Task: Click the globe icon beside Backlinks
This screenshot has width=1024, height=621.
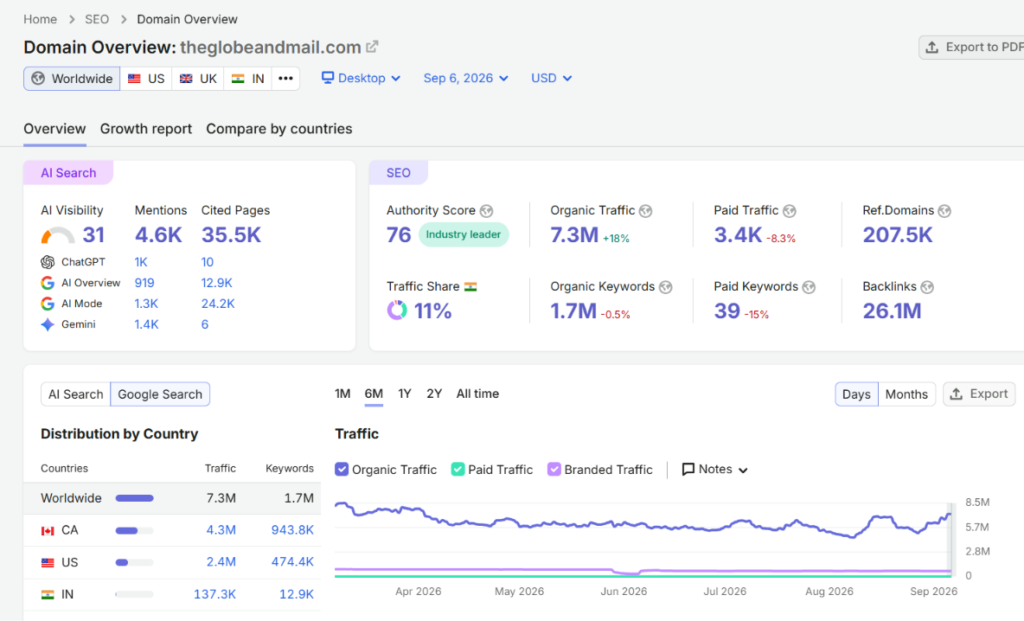Action: click(x=927, y=287)
